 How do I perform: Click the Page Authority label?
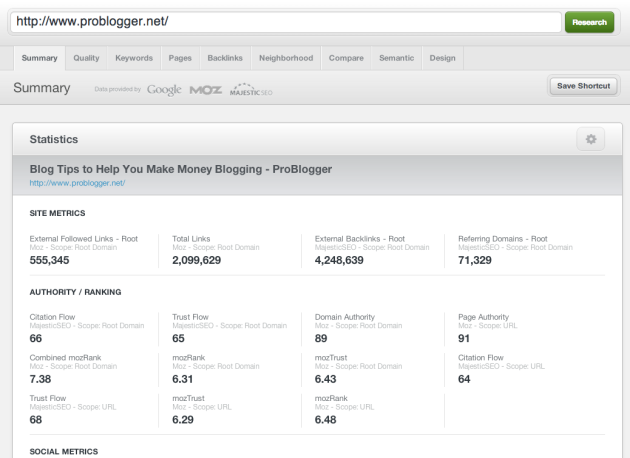483,317
